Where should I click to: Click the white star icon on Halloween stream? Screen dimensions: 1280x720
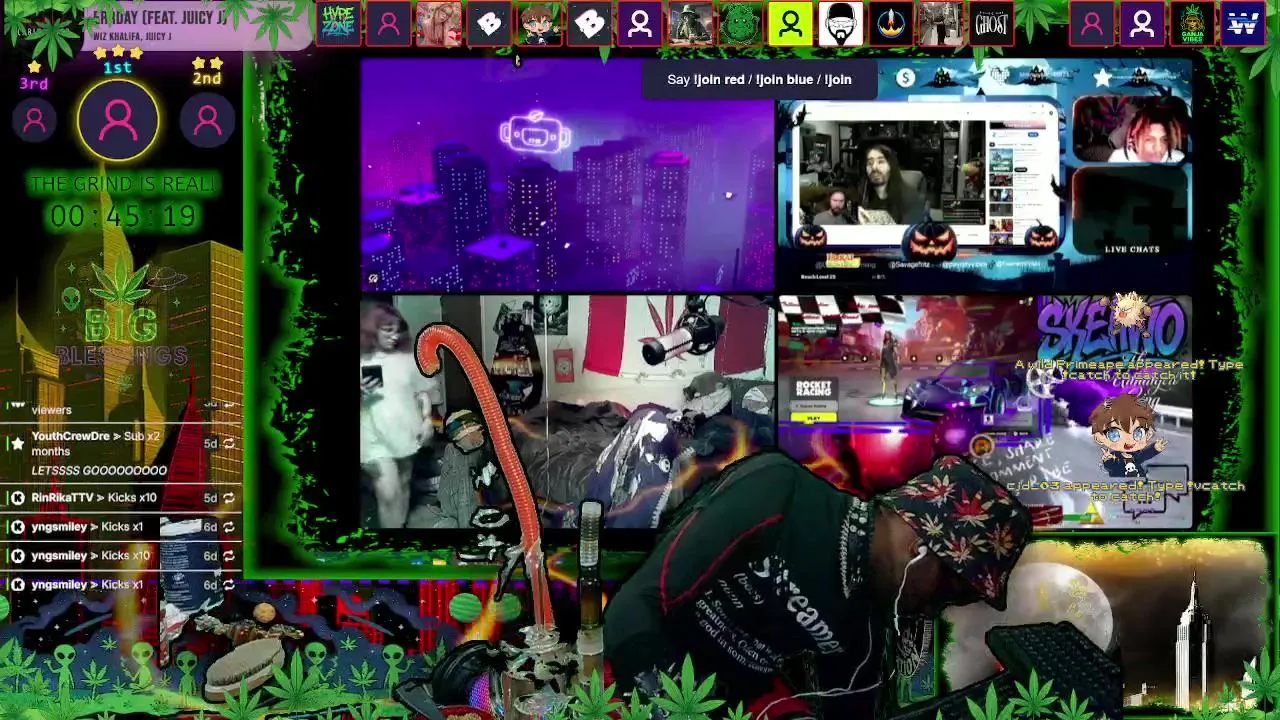pos(1102,77)
